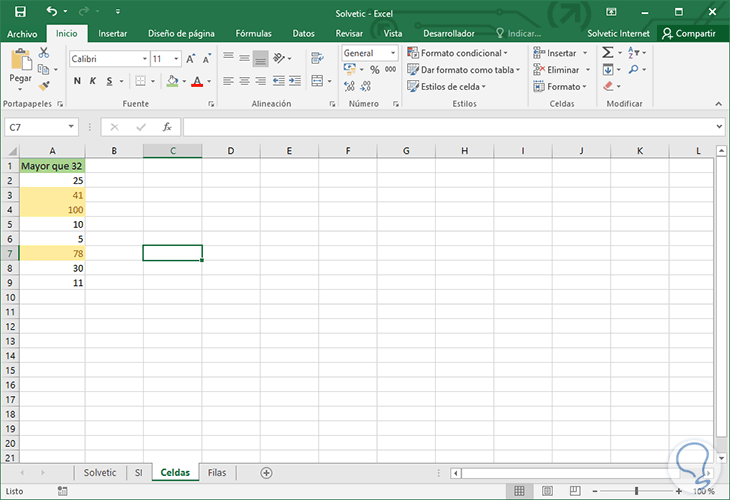Switch to the Desarrollador tab

[x=449, y=34]
